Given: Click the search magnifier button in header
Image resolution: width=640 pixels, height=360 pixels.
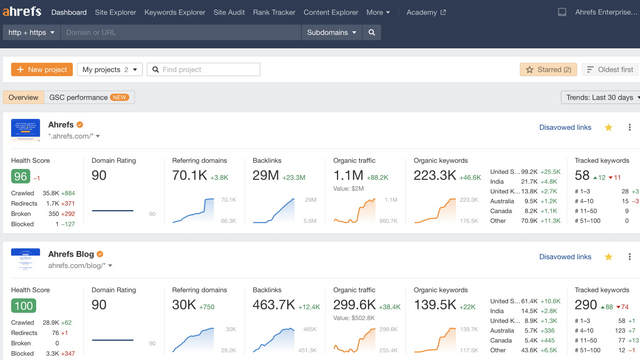Looking at the screenshot, I should click(371, 32).
